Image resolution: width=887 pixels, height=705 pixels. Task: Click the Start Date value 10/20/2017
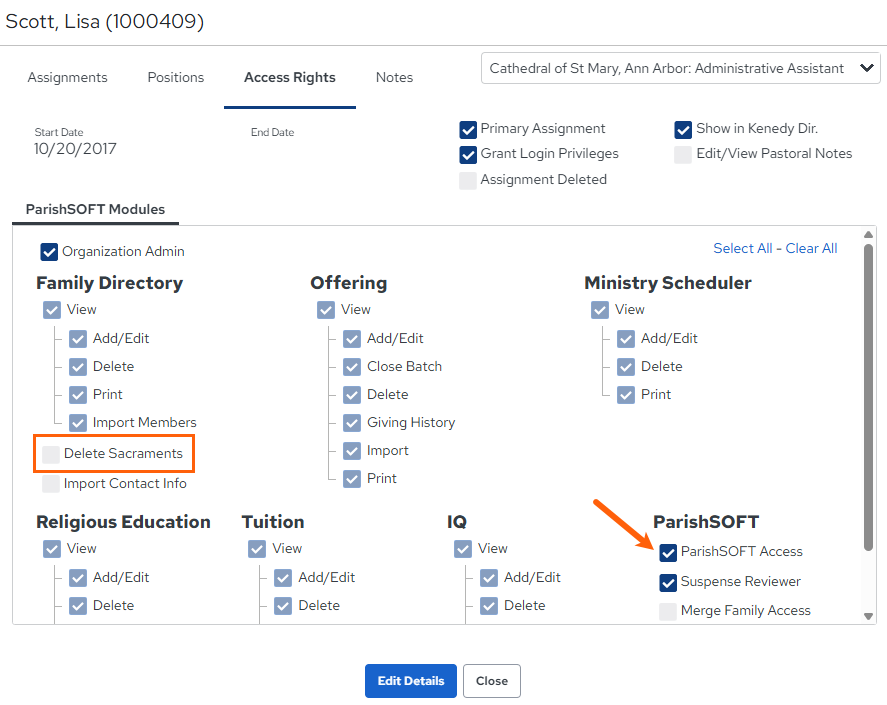tap(75, 149)
